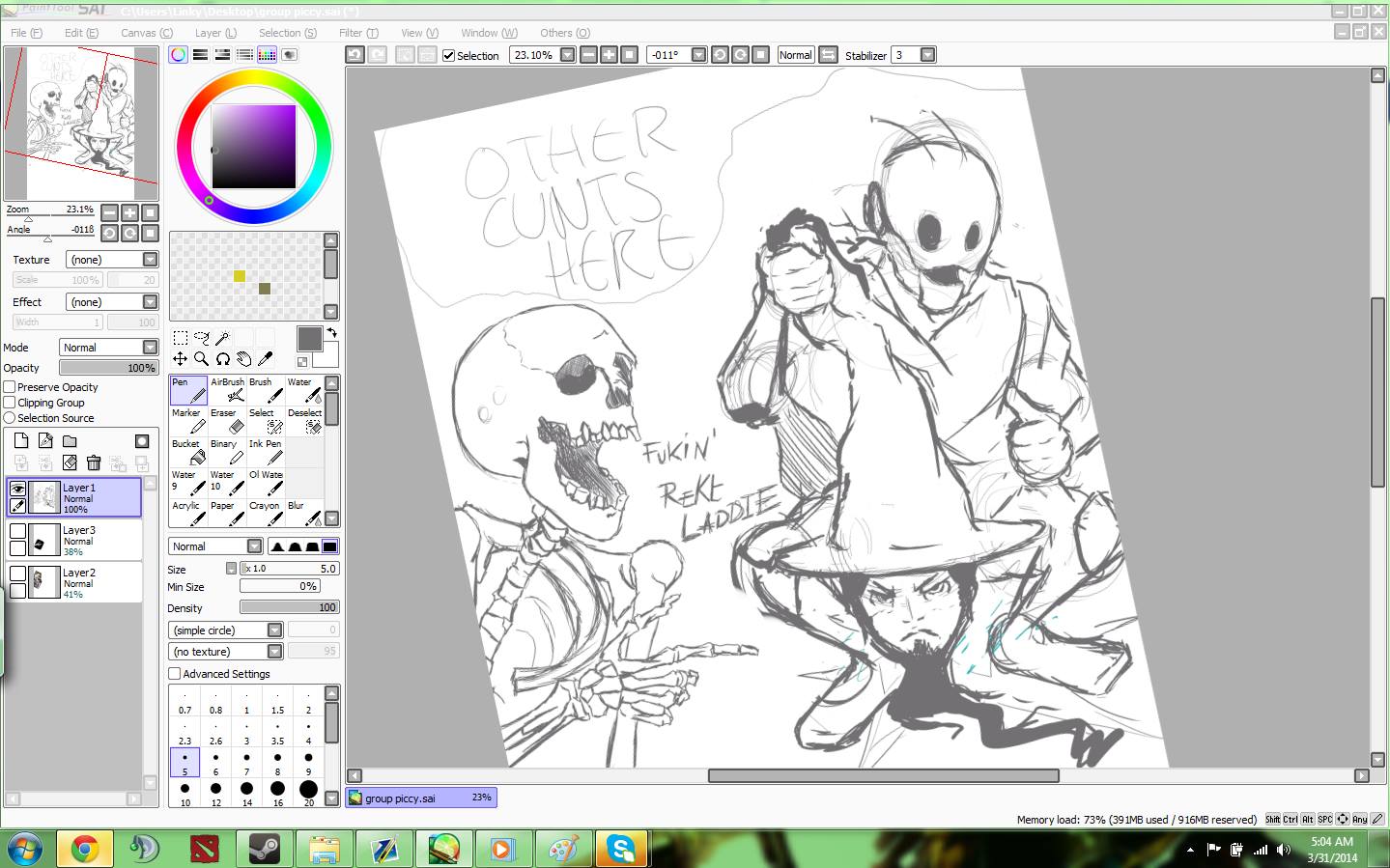Select the AirBrush tool

228,390
